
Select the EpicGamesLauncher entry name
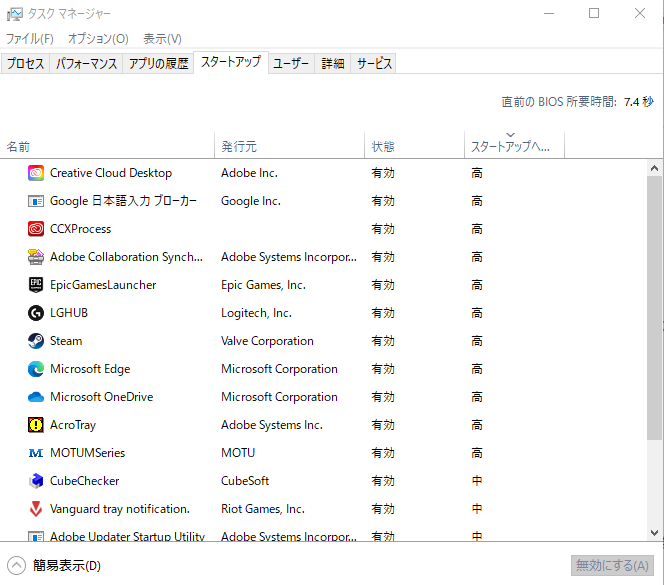(x=103, y=285)
